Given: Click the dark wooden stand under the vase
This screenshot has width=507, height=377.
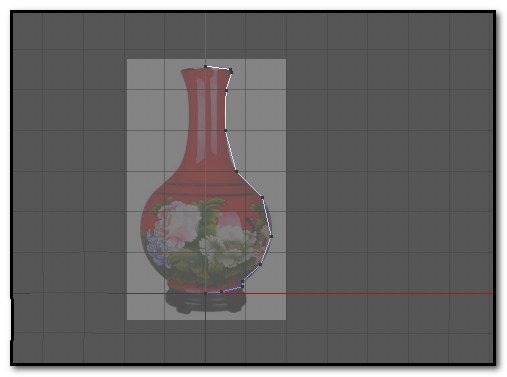Looking at the screenshot, I should pyautogui.click(x=205, y=302).
